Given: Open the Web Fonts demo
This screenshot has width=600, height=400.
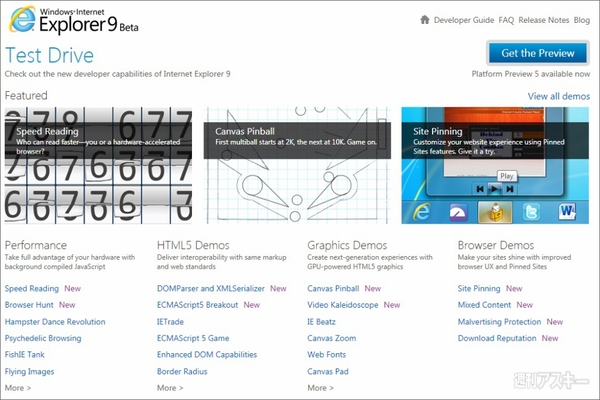Looking at the screenshot, I should pyautogui.click(x=326, y=354).
